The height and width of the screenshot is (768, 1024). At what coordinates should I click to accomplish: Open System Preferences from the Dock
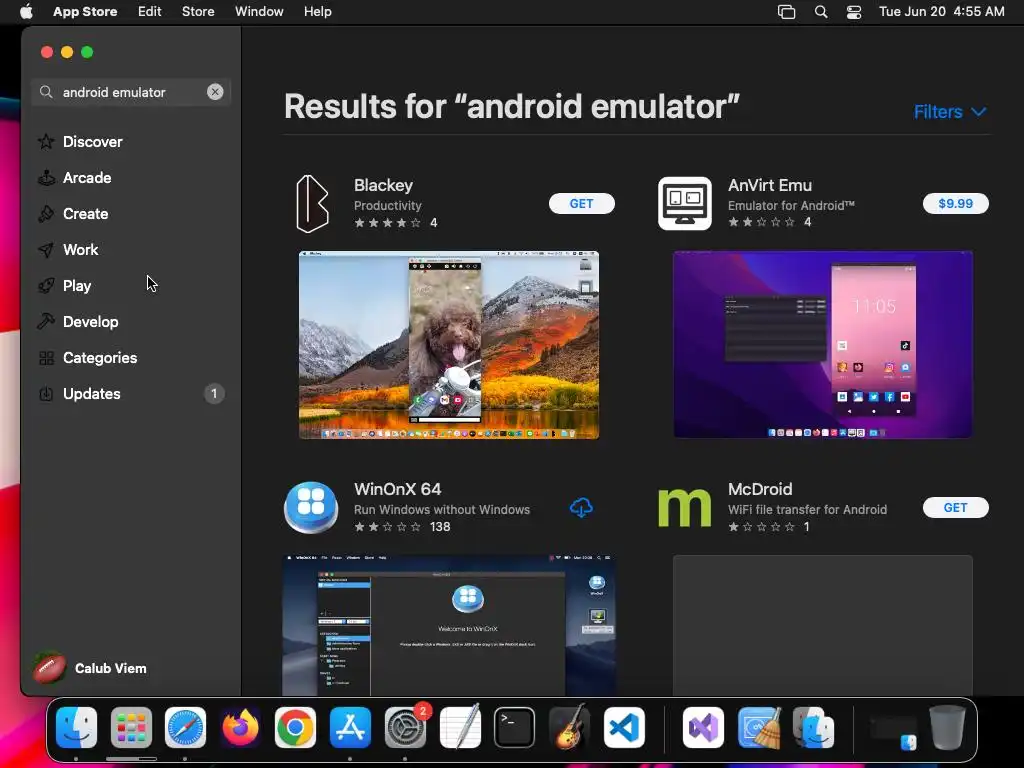pyautogui.click(x=406, y=727)
